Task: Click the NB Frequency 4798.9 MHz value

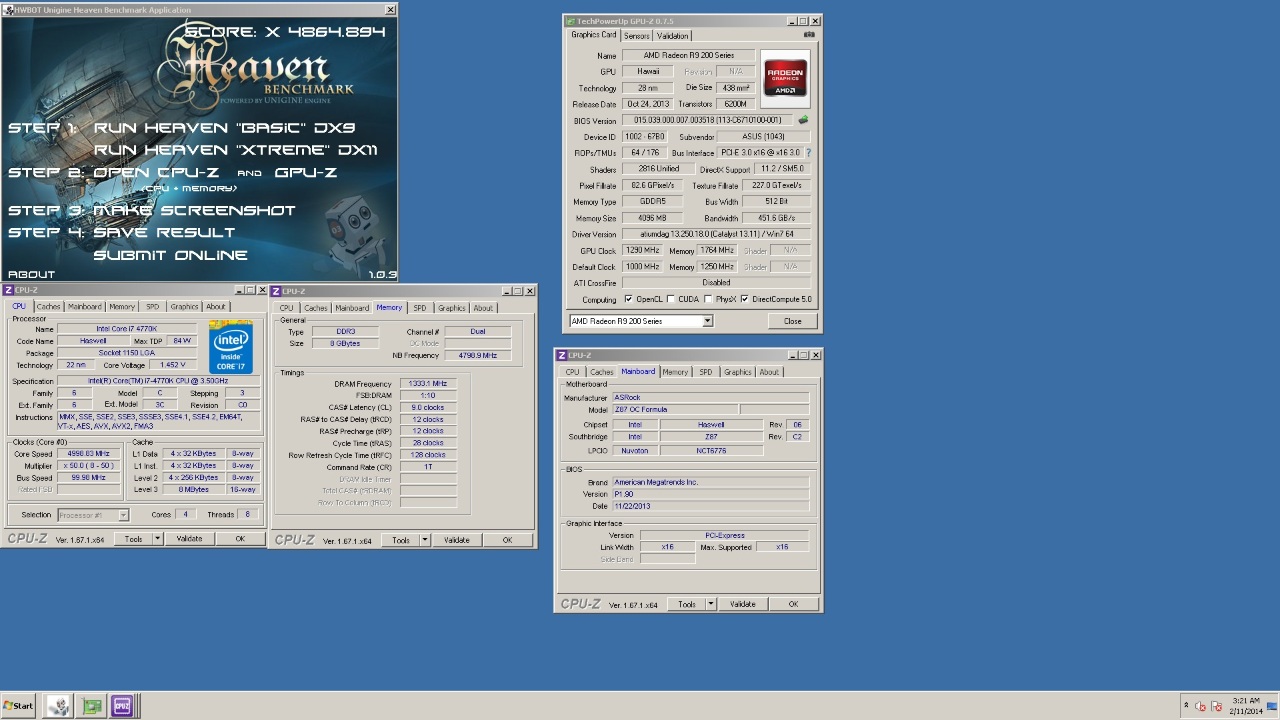Action: coord(478,355)
